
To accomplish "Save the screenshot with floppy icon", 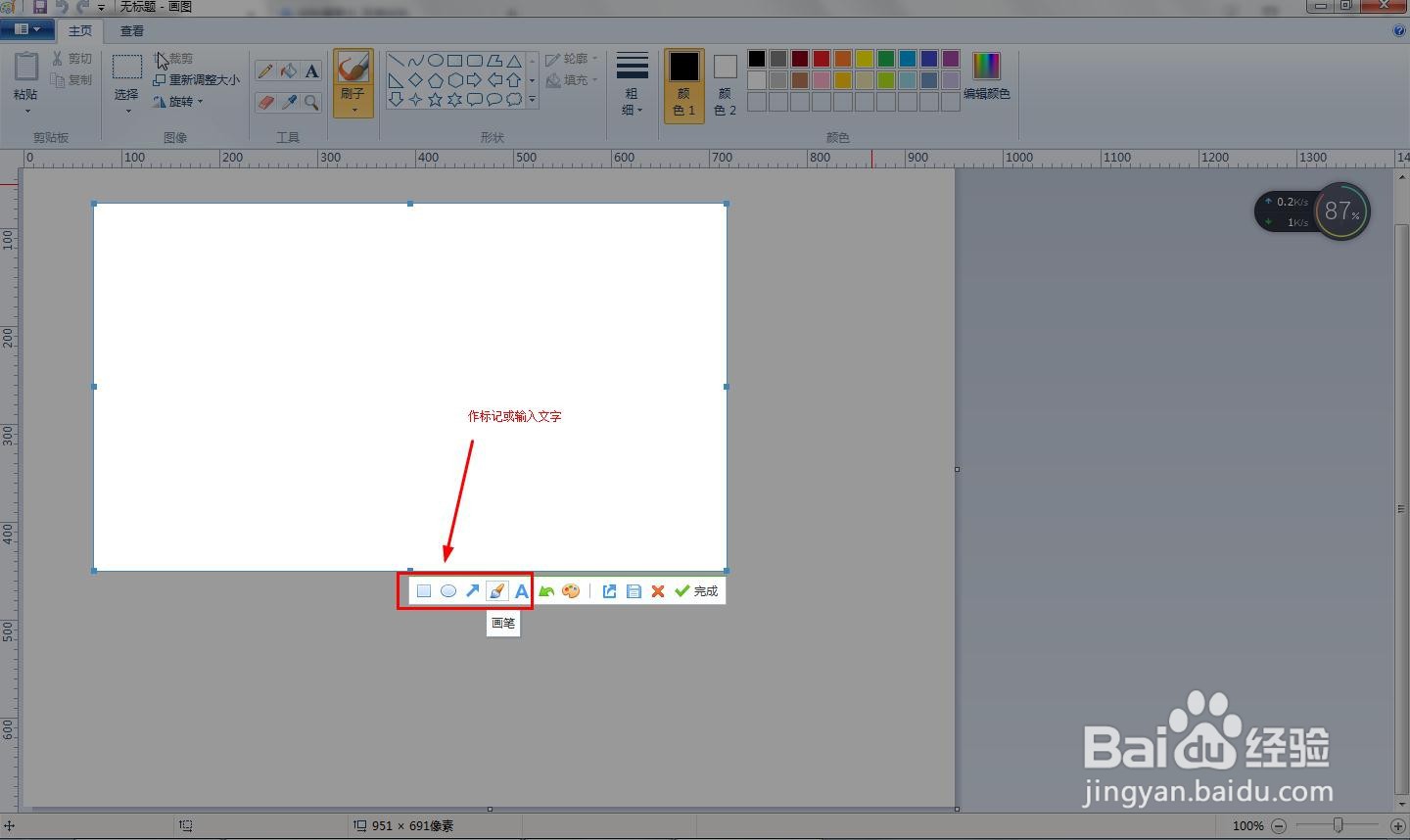I will (634, 591).
